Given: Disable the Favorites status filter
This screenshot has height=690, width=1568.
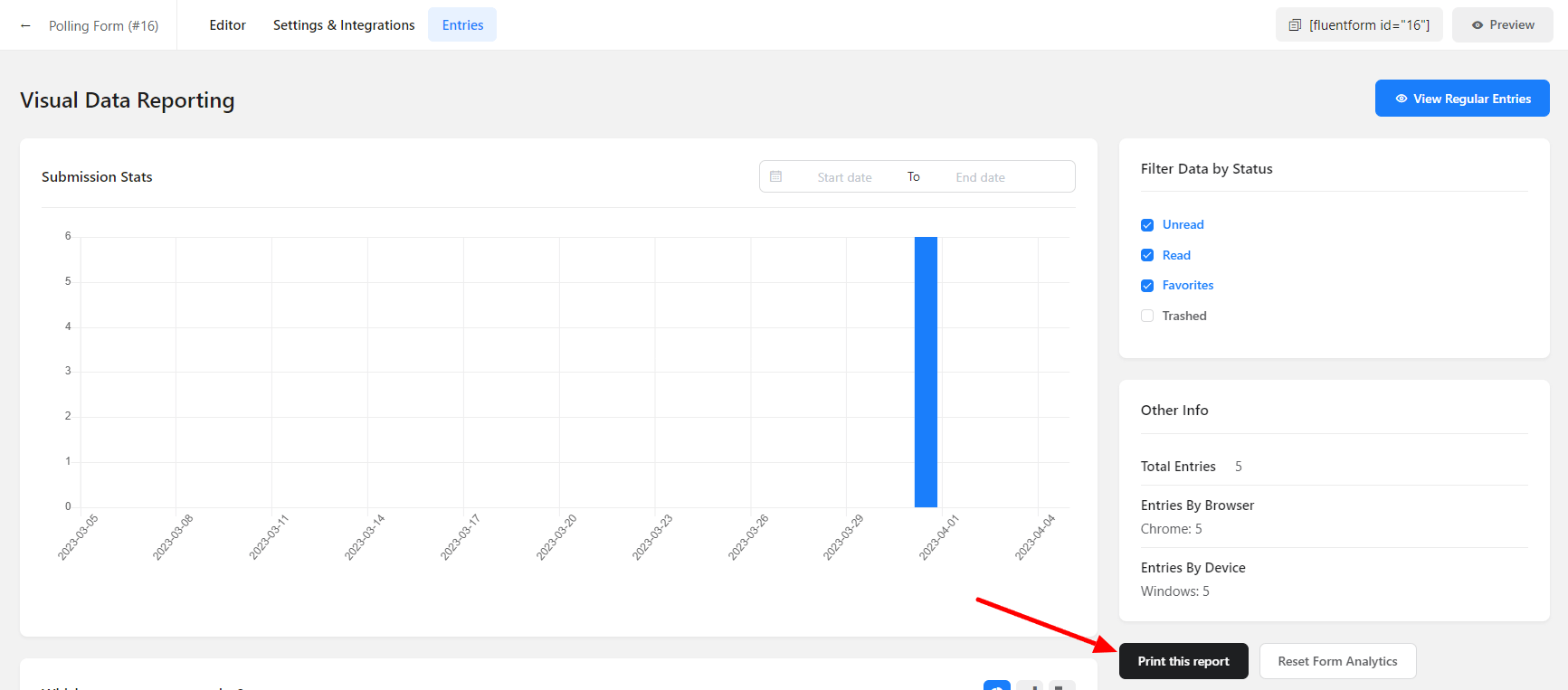Looking at the screenshot, I should point(1147,286).
